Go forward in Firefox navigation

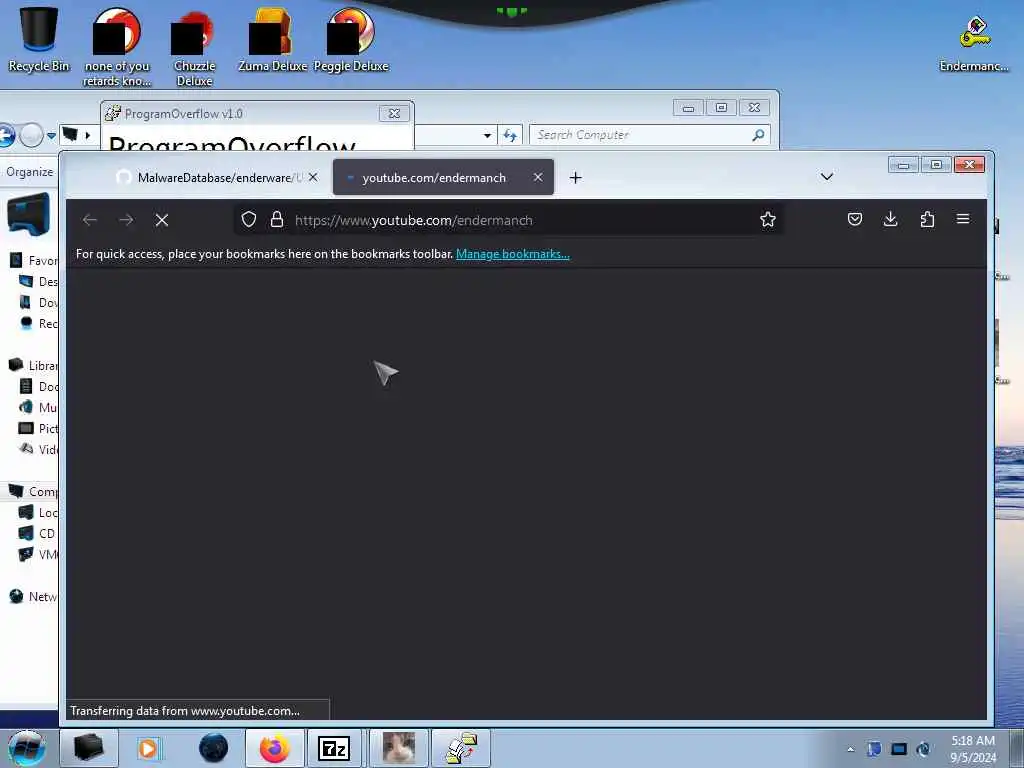click(x=126, y=220)
